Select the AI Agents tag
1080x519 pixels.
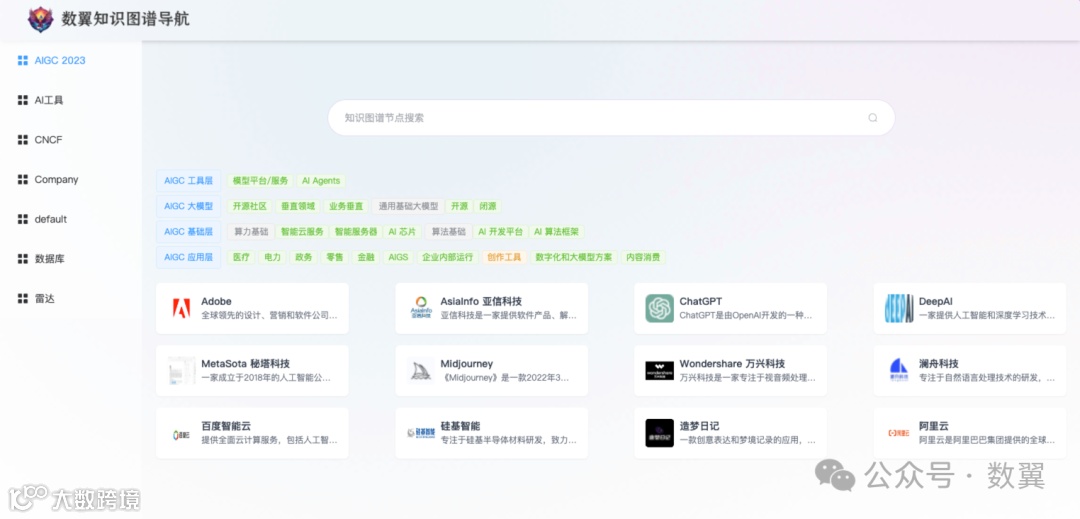pos(321,180)
